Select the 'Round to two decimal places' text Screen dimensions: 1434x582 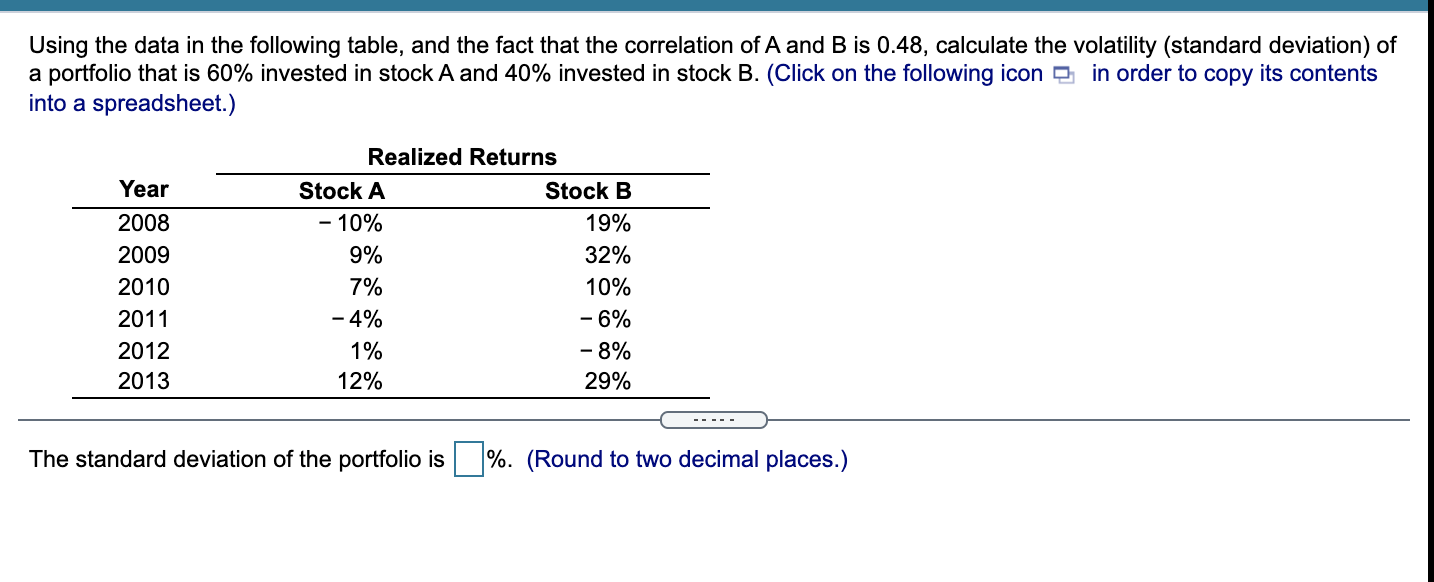688,459
